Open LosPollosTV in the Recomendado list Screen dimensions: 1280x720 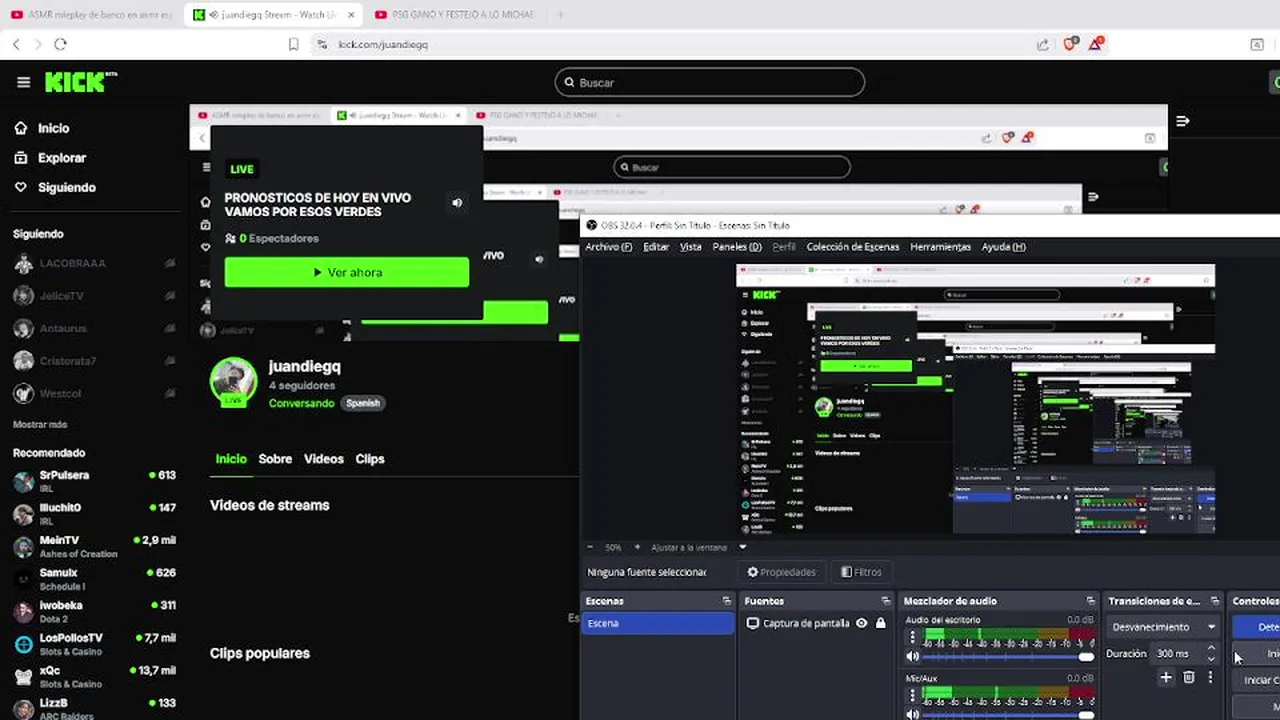pyautogui.click(x=94, y=644)
